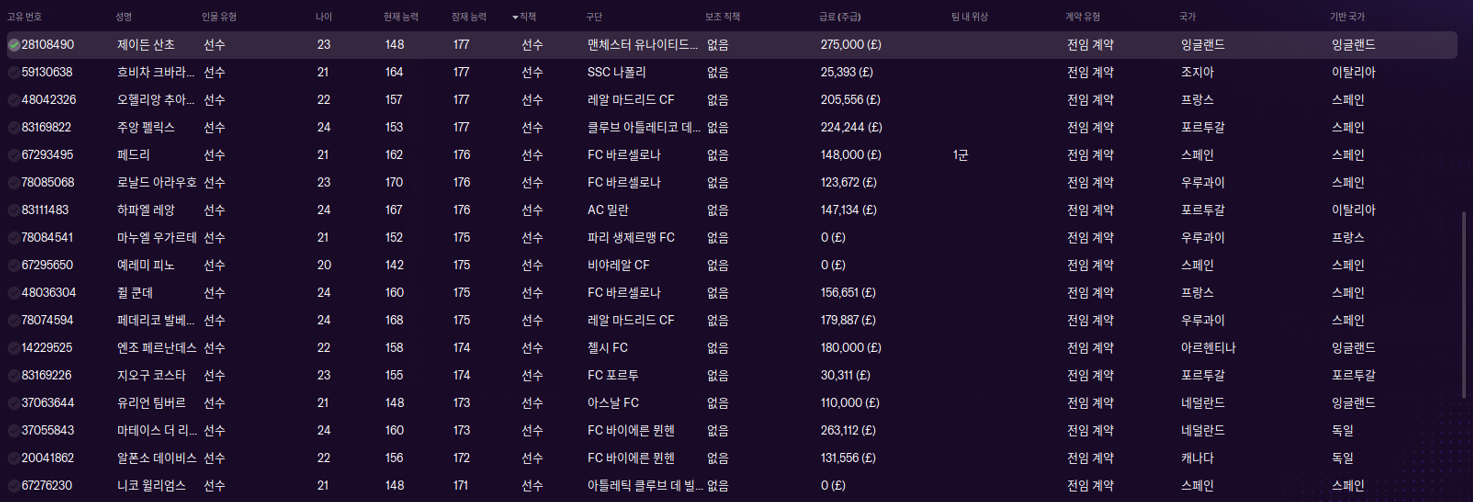Click potential ability value 171
1473x502 pixels.
coord(461,485)
